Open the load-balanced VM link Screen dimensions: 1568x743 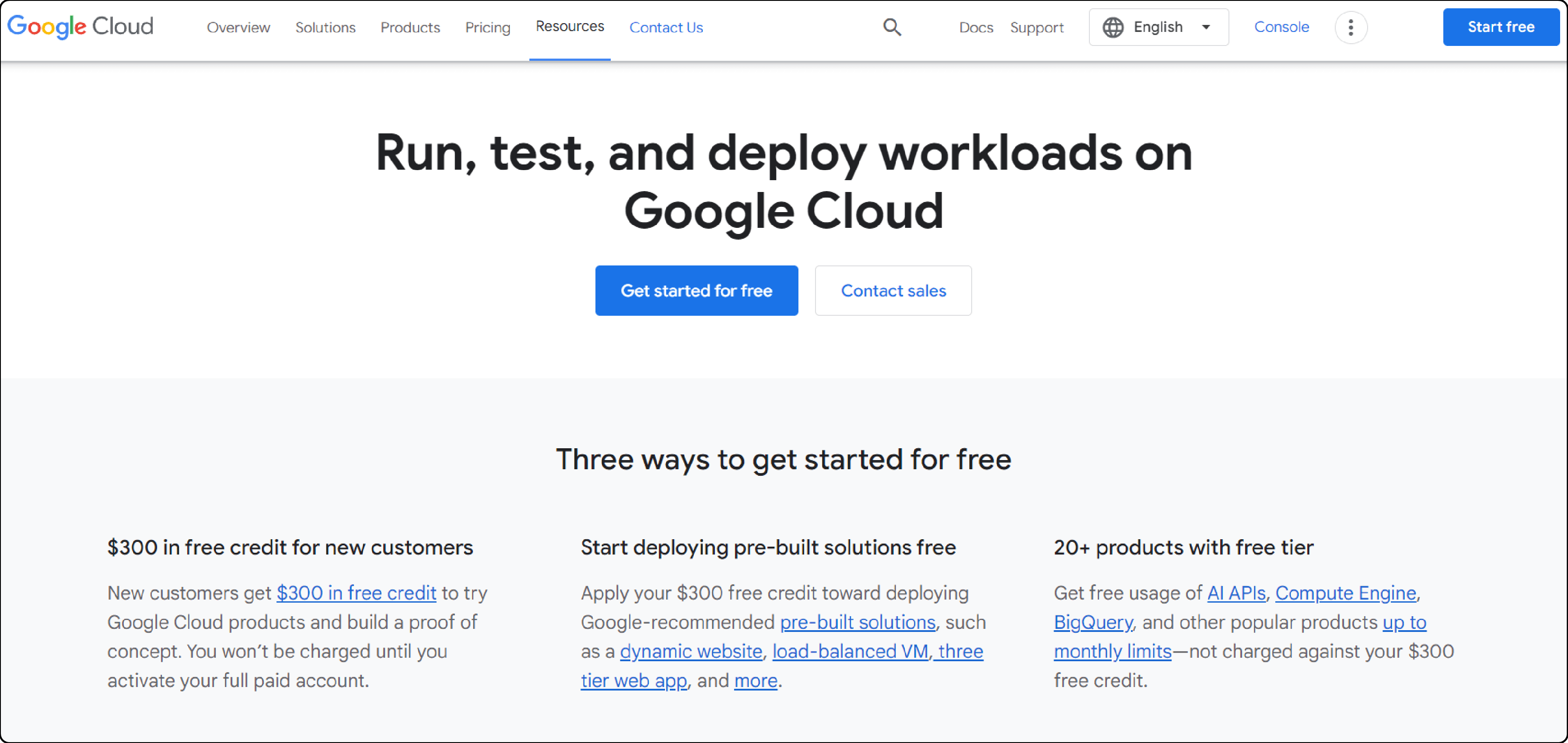coord(850,651)
